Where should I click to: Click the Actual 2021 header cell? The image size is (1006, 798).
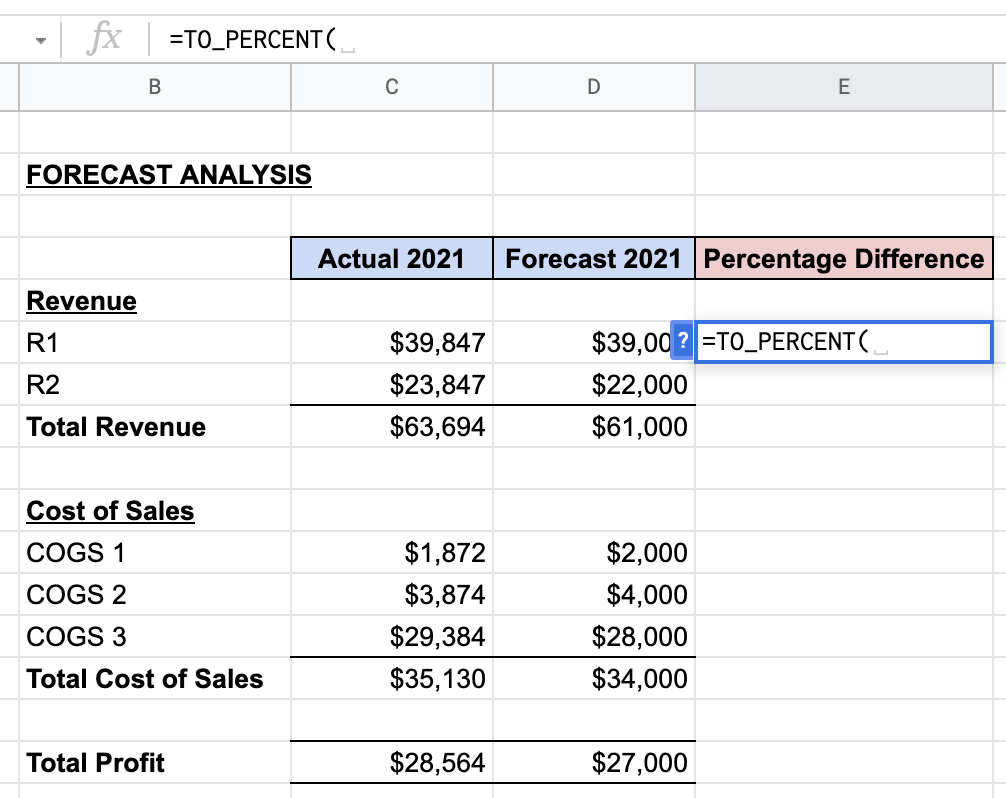pos(391,258)
